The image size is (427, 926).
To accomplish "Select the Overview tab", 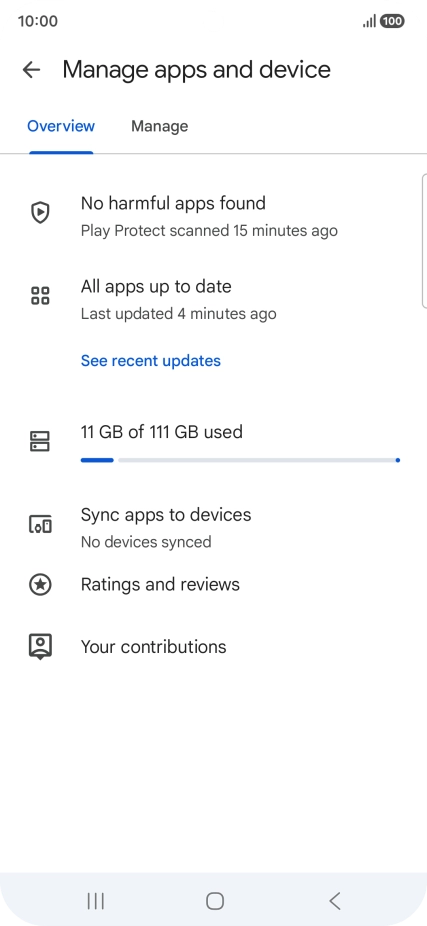I will [61, 126].
